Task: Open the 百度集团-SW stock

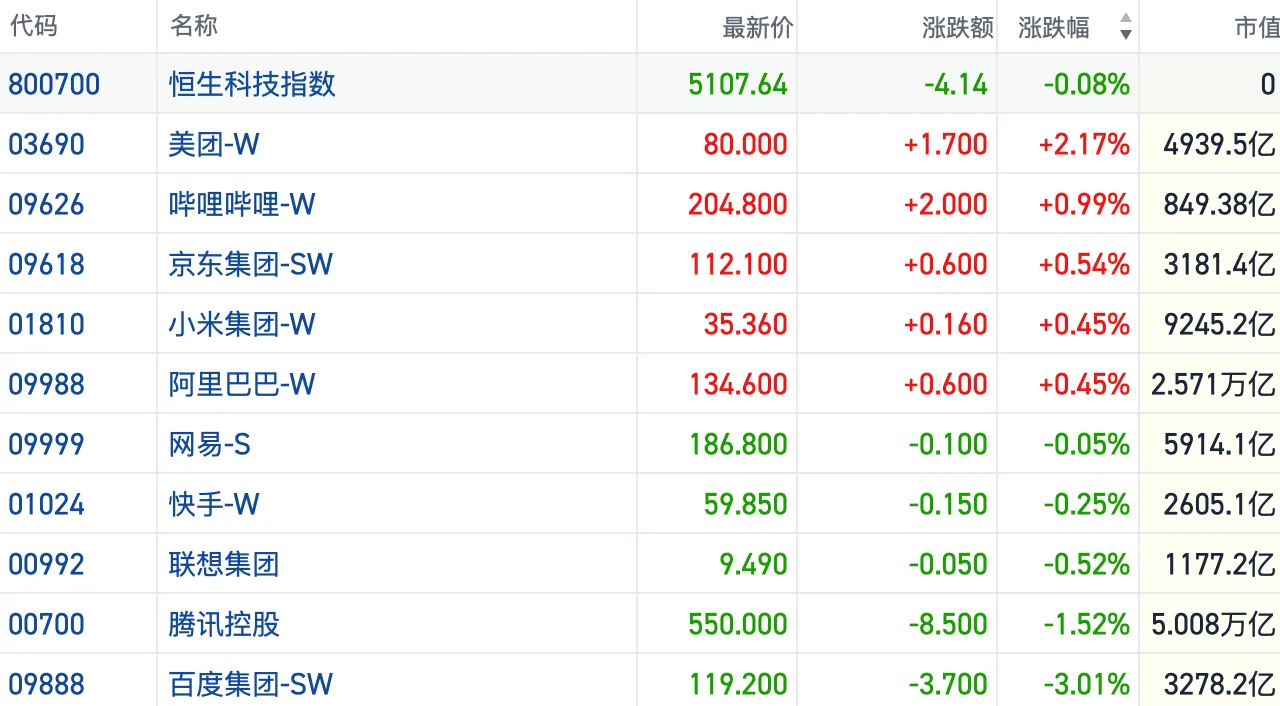Action: 251,684
